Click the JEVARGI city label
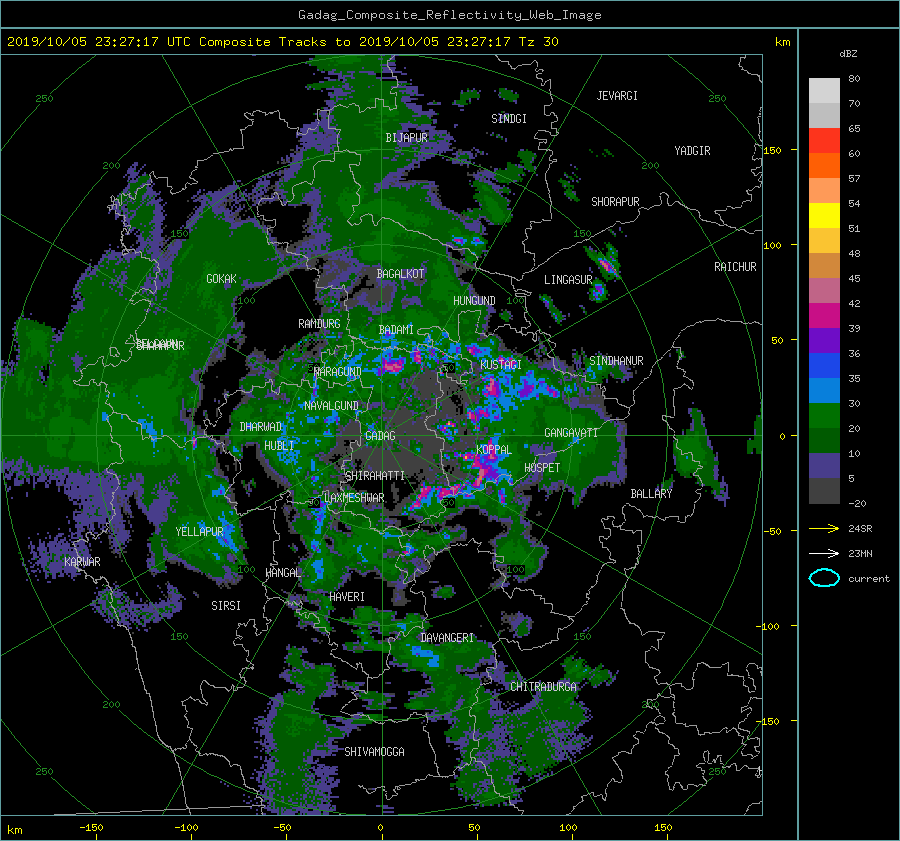The height and width of the screenshot is (841, 900). coord(617,96)
